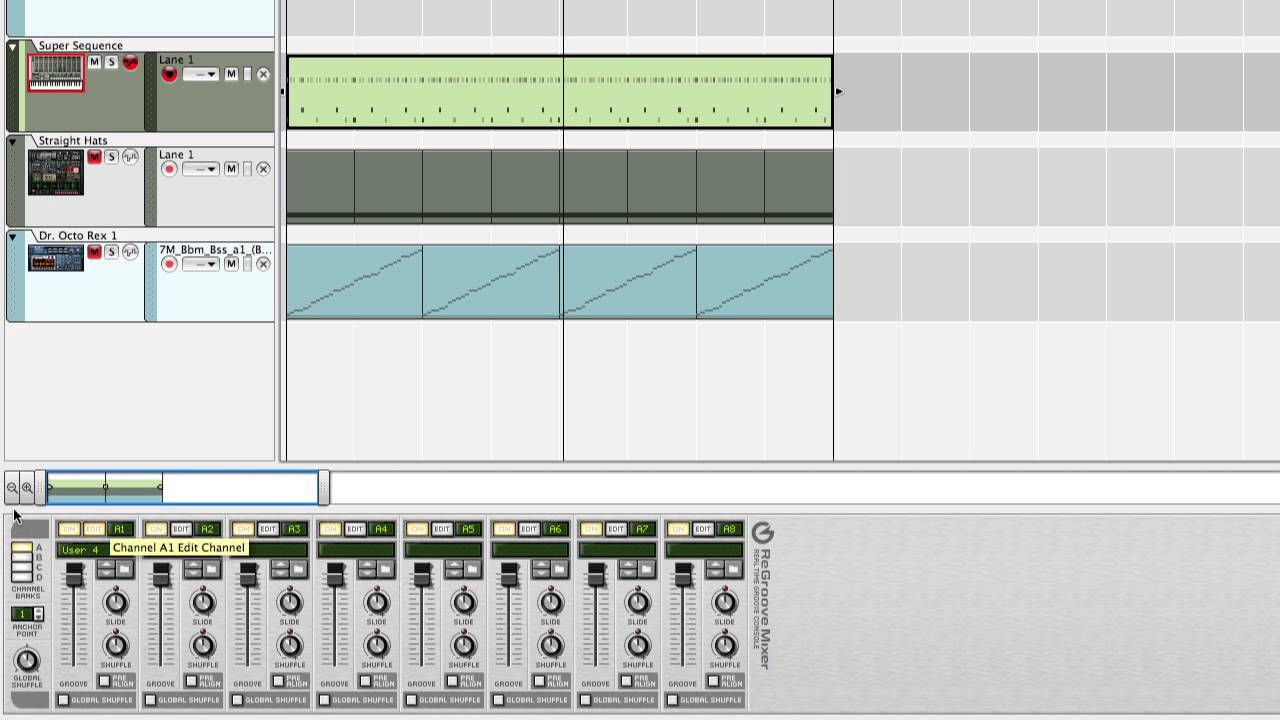Select channel bank B
Image resolution: width=1280 pixels, height=720 pixels.
22,557
